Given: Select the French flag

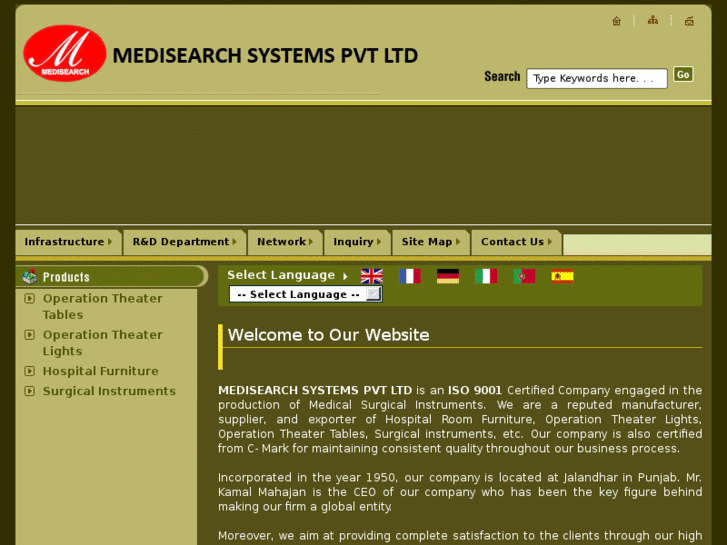Looking at the screenshot, I should 410,276.
